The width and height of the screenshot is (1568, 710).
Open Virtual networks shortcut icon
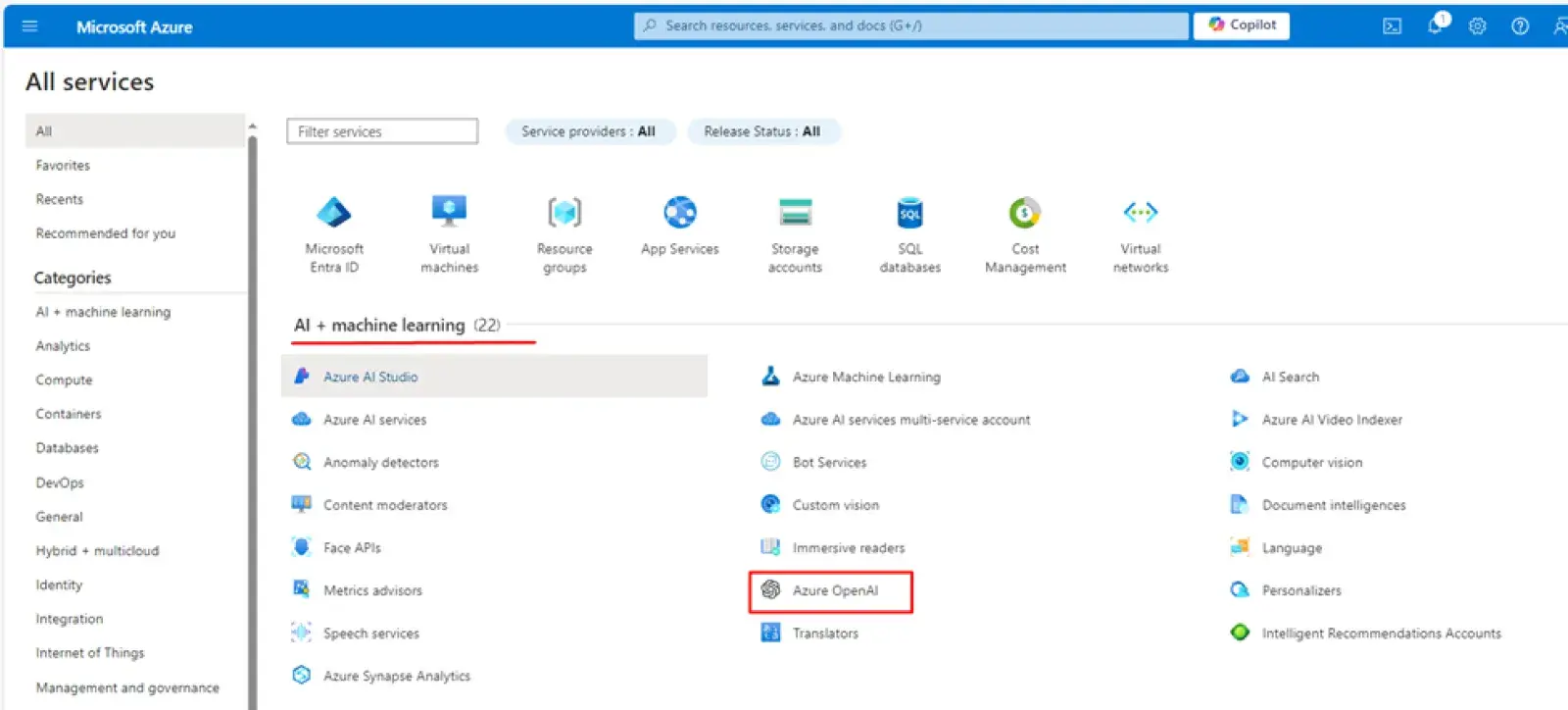point(1141,212)
